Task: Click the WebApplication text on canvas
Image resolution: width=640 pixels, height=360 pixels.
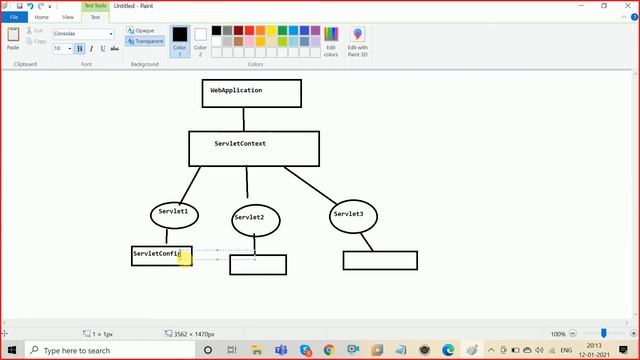Action: tap(236, 90)
